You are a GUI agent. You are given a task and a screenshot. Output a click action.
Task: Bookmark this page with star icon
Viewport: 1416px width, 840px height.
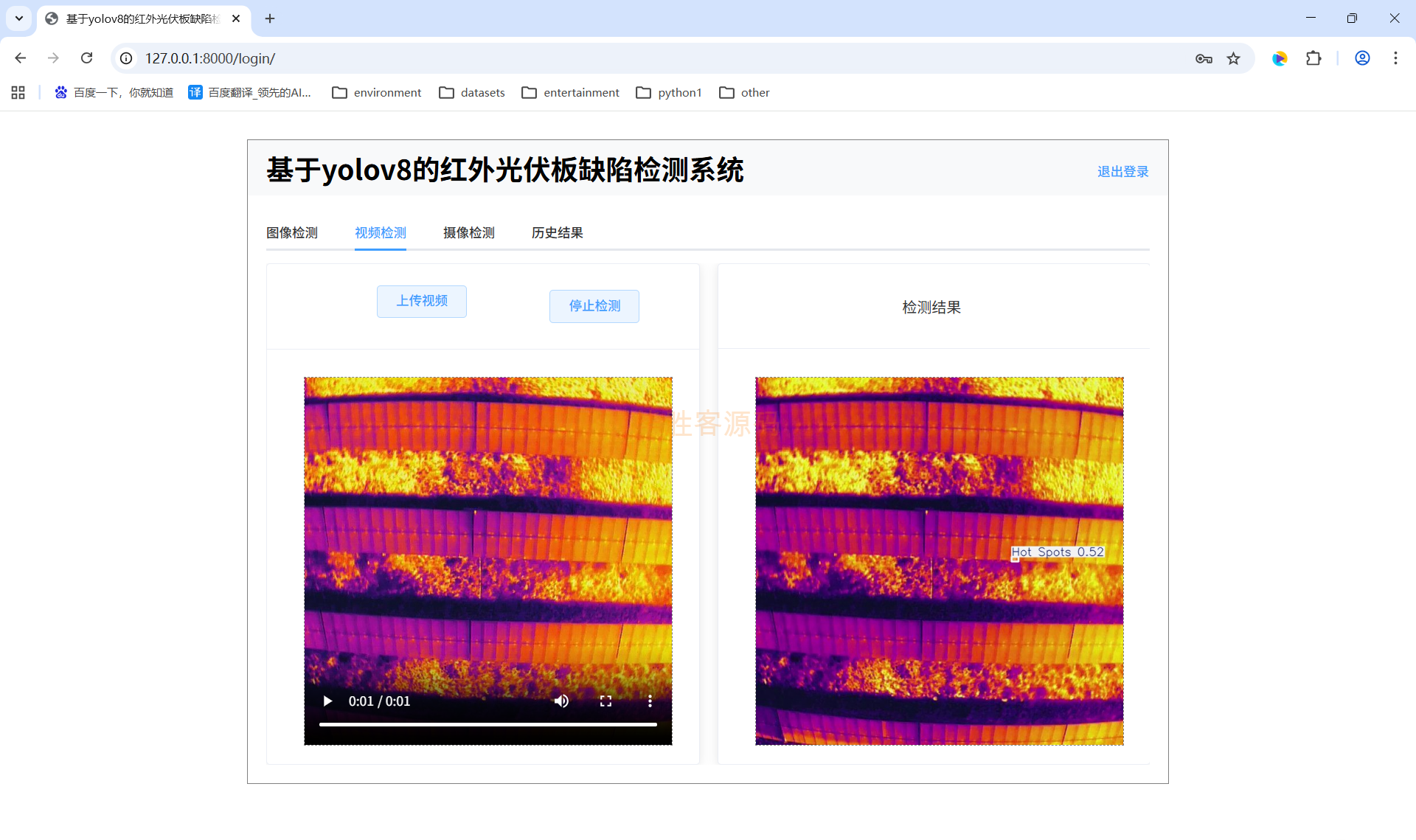(1233, 58)
